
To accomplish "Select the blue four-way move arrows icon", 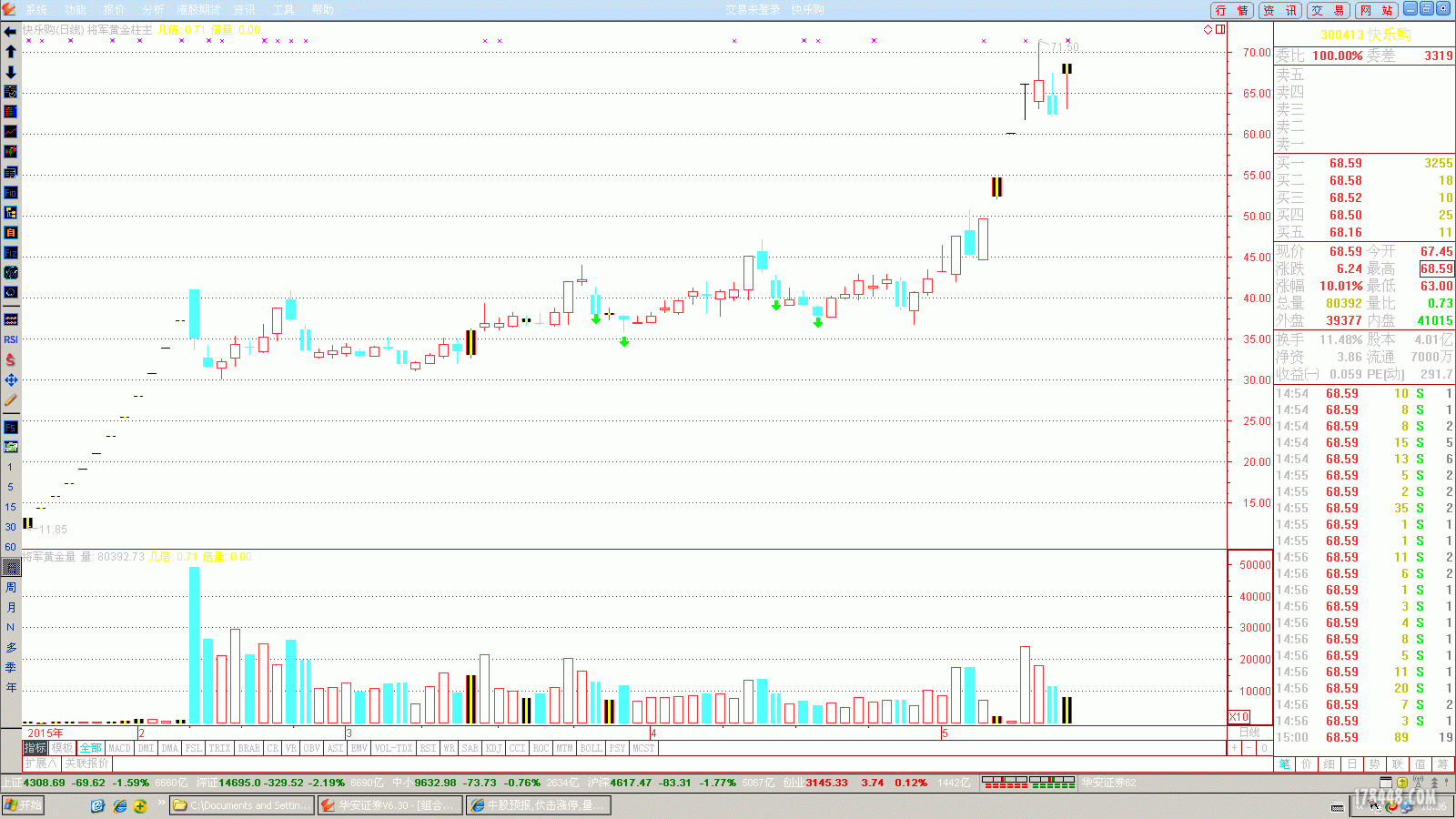I will (x=10, y=379).
